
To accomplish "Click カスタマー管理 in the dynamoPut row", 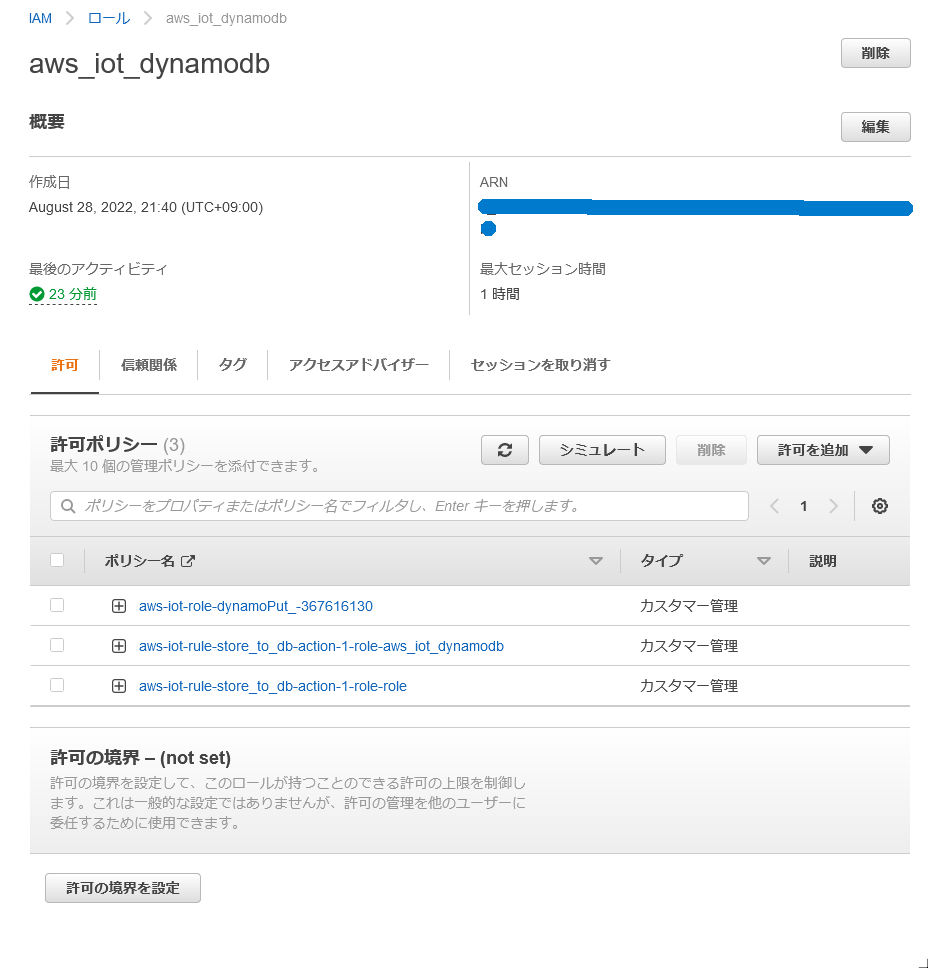I will (x=689, y=606).
